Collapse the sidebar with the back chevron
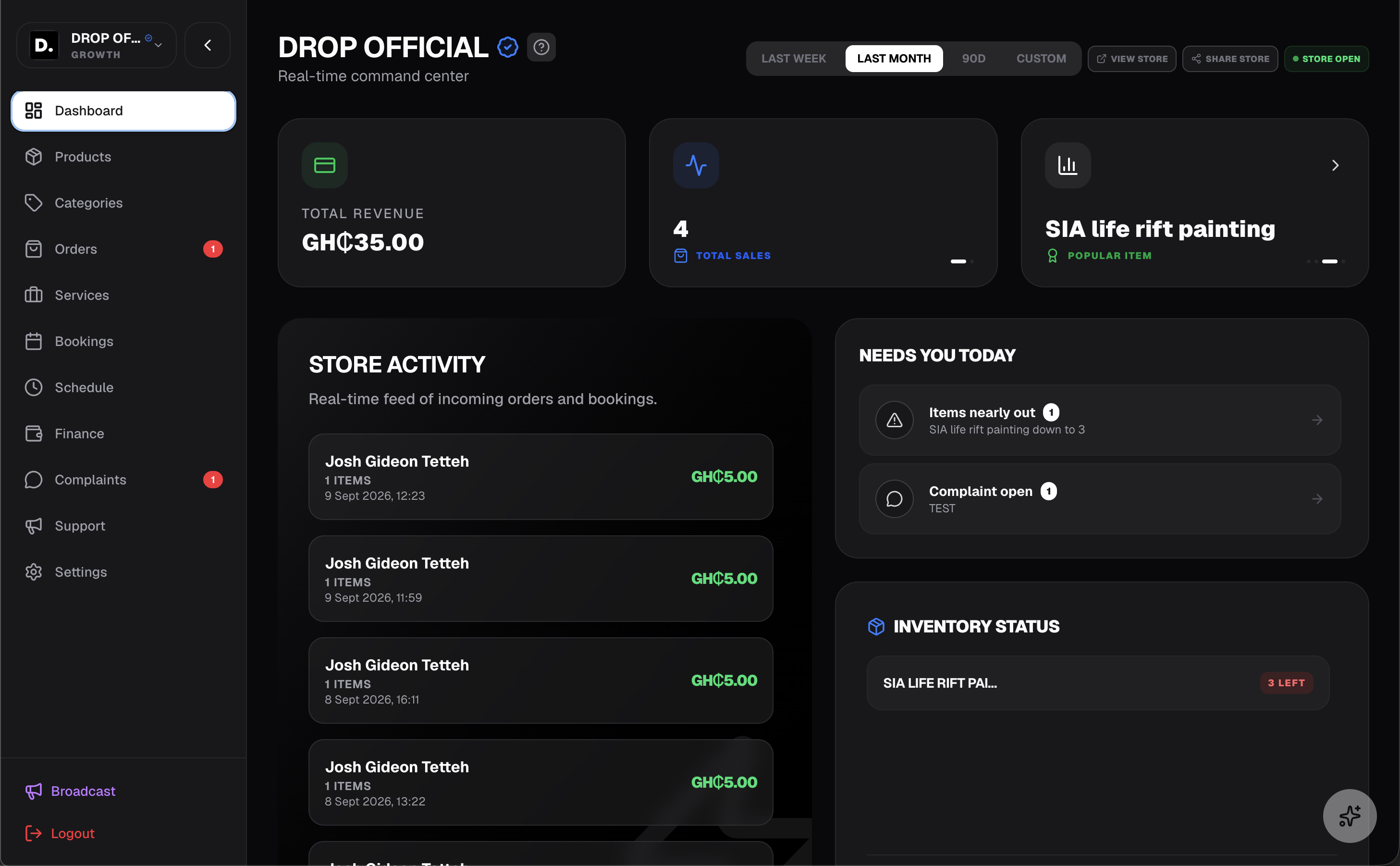 (x=208, y=45)
